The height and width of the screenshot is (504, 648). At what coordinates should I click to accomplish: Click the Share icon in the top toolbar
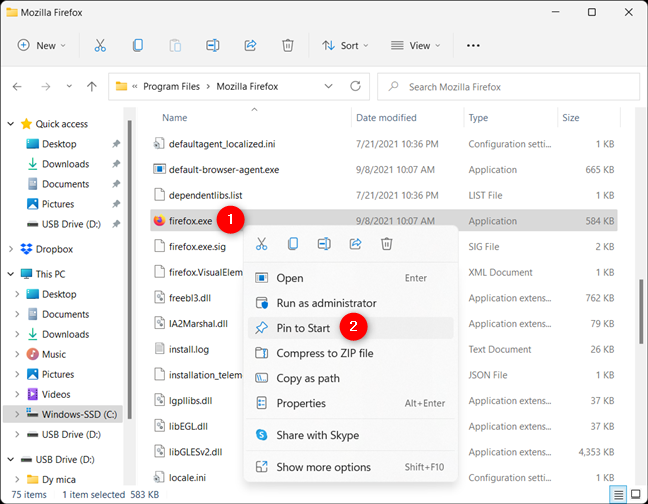(x=250, y=45)
